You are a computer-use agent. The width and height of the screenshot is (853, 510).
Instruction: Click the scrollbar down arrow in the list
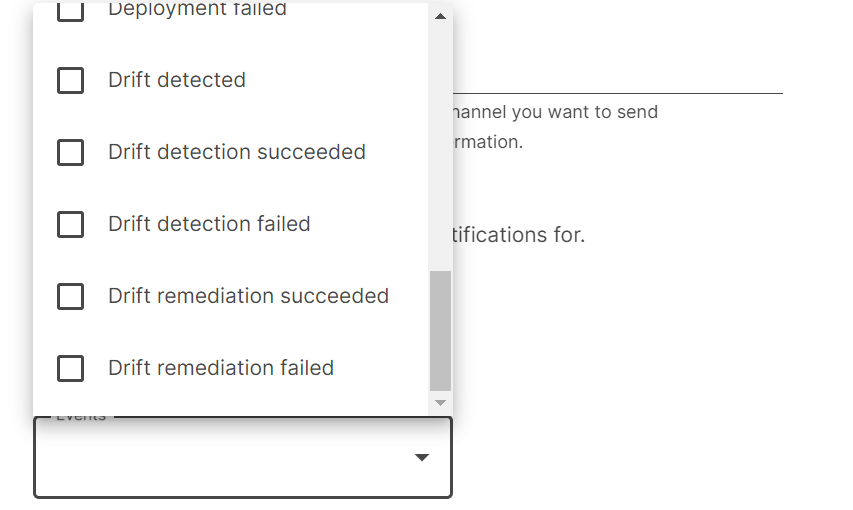pyautogui.click(x=441, y=402)
